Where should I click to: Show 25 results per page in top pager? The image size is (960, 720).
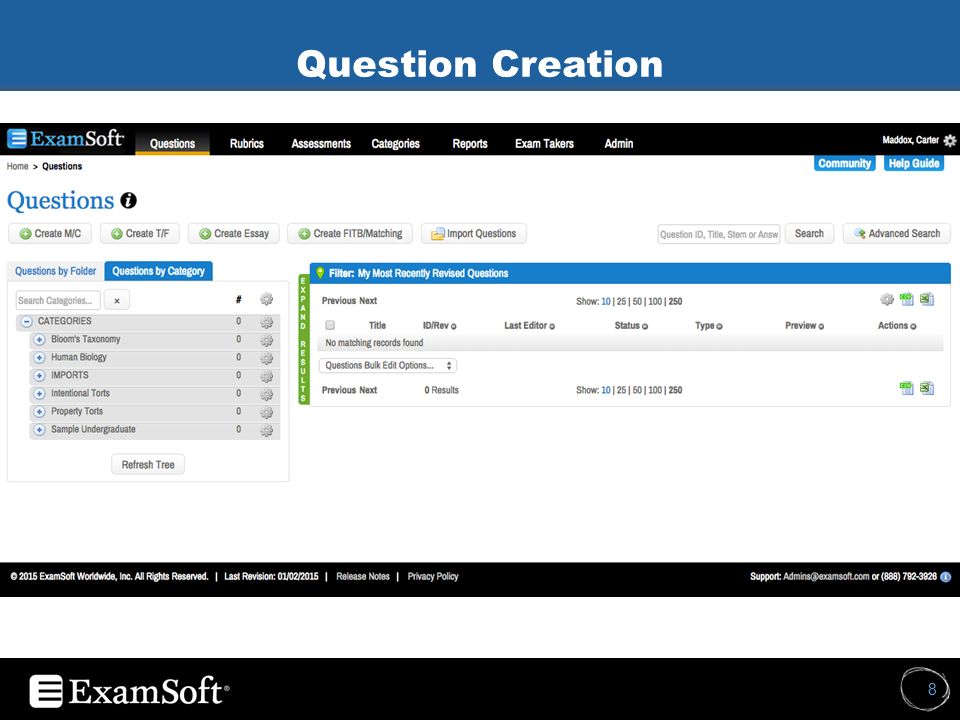(621, 302)
